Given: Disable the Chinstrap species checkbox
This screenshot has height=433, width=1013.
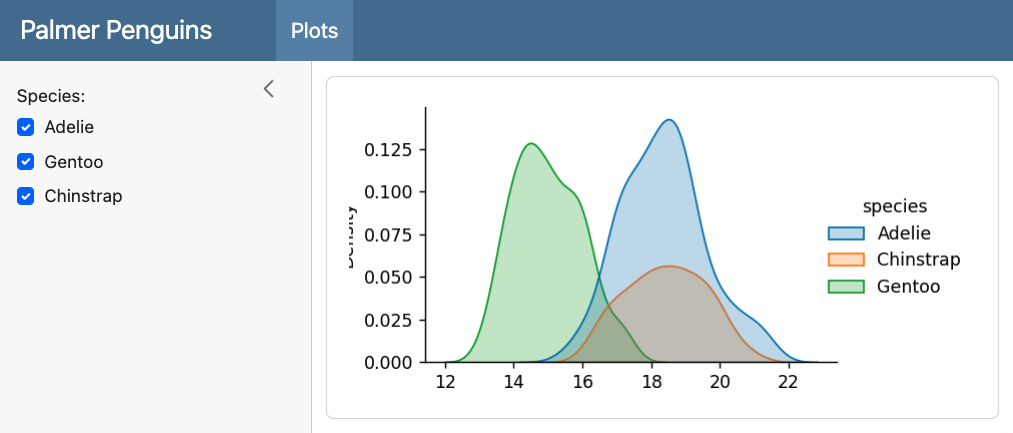Looking at the screenshot, I should pyautogui.click(x=26, y=196).
